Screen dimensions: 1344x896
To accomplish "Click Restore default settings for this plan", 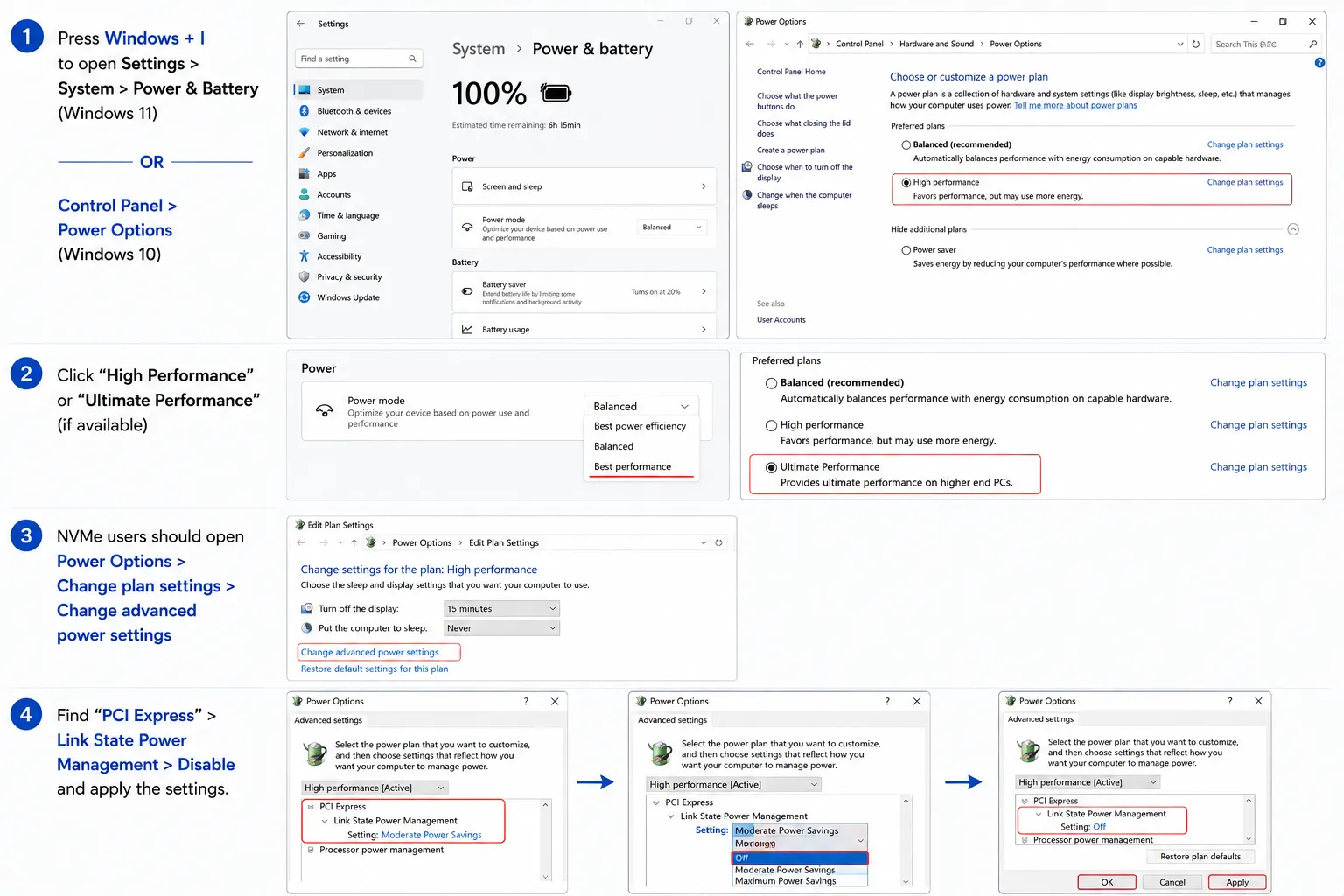I will coord(374,668).
